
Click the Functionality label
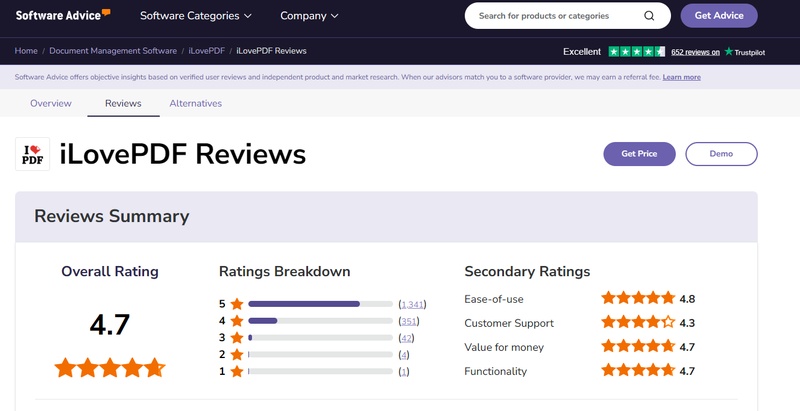click(x=495, y=372)
